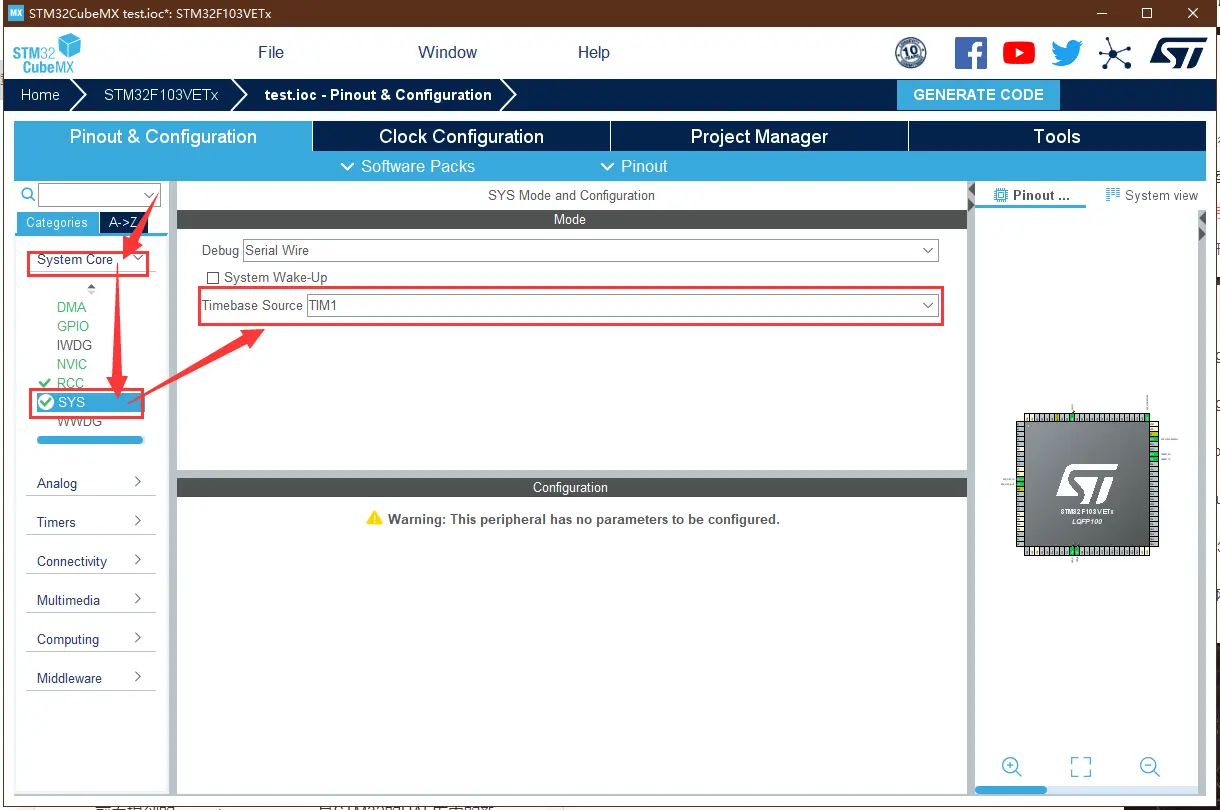Click the STM32F103VETx breadcrumb
The image size is (1220, 810).
click(x=159, y=95)
